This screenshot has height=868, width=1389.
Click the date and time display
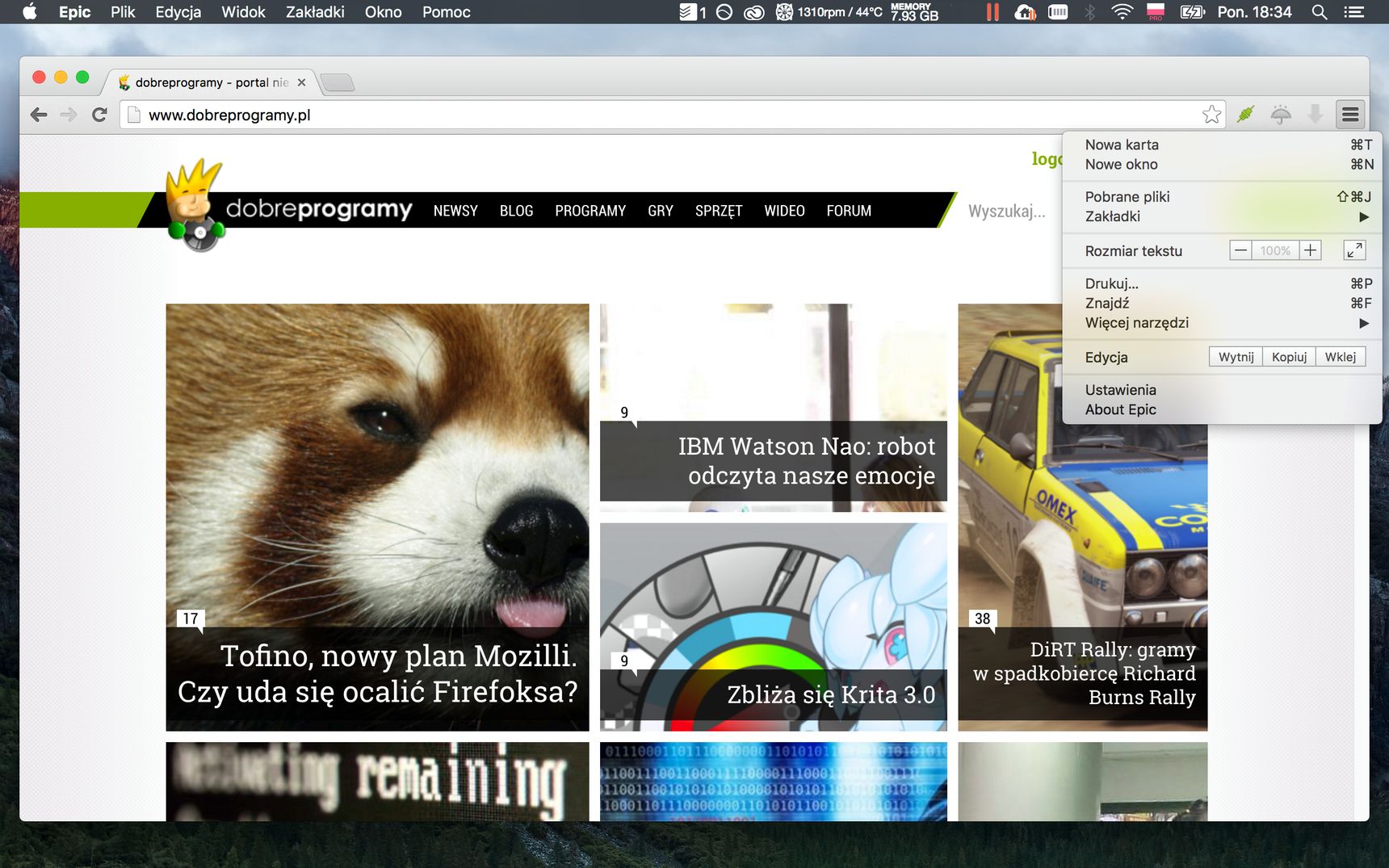tap(1254, 12)
